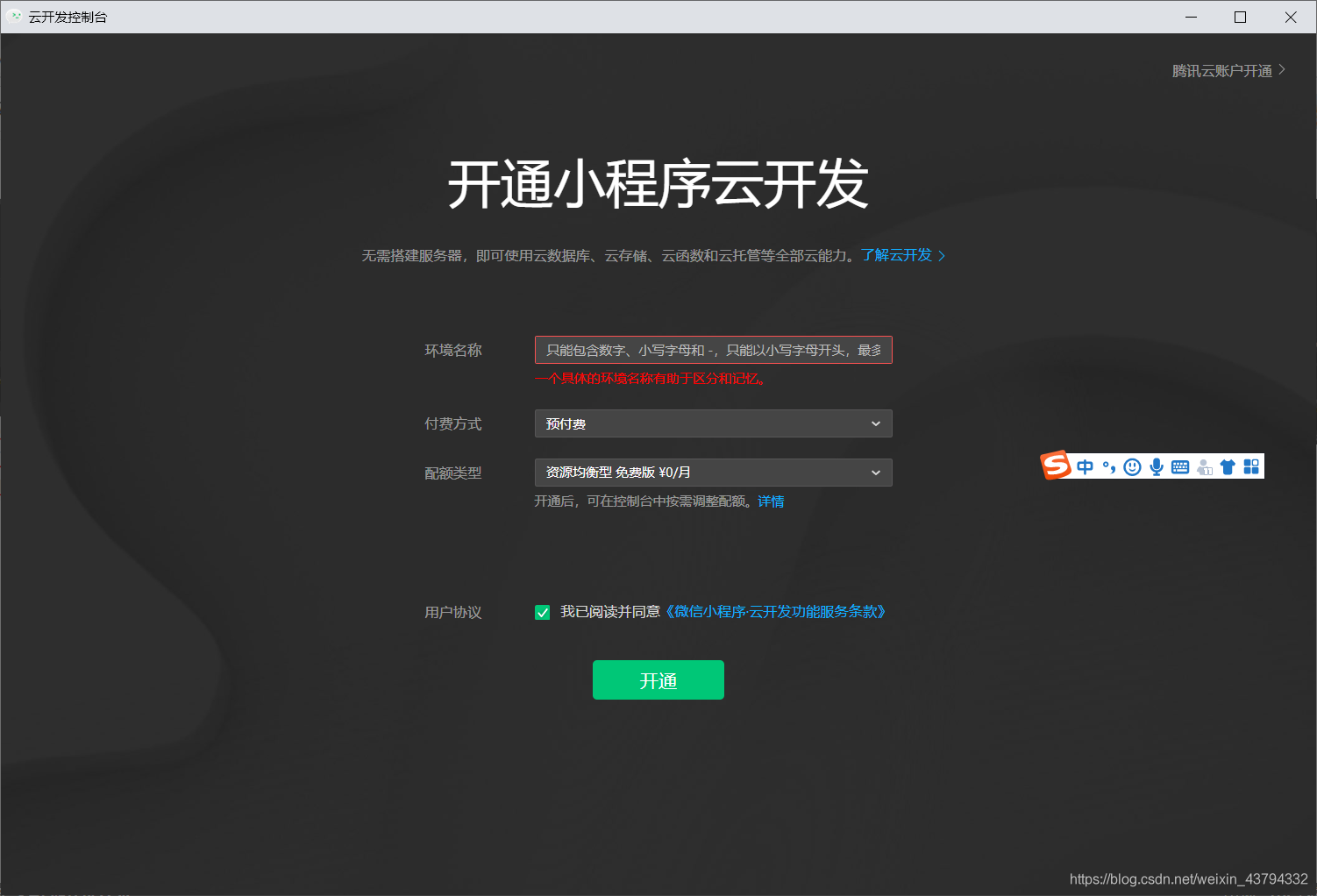Click the Sogou user account icon
This screenshot has height=896, width=1317.
[1204, 467]
